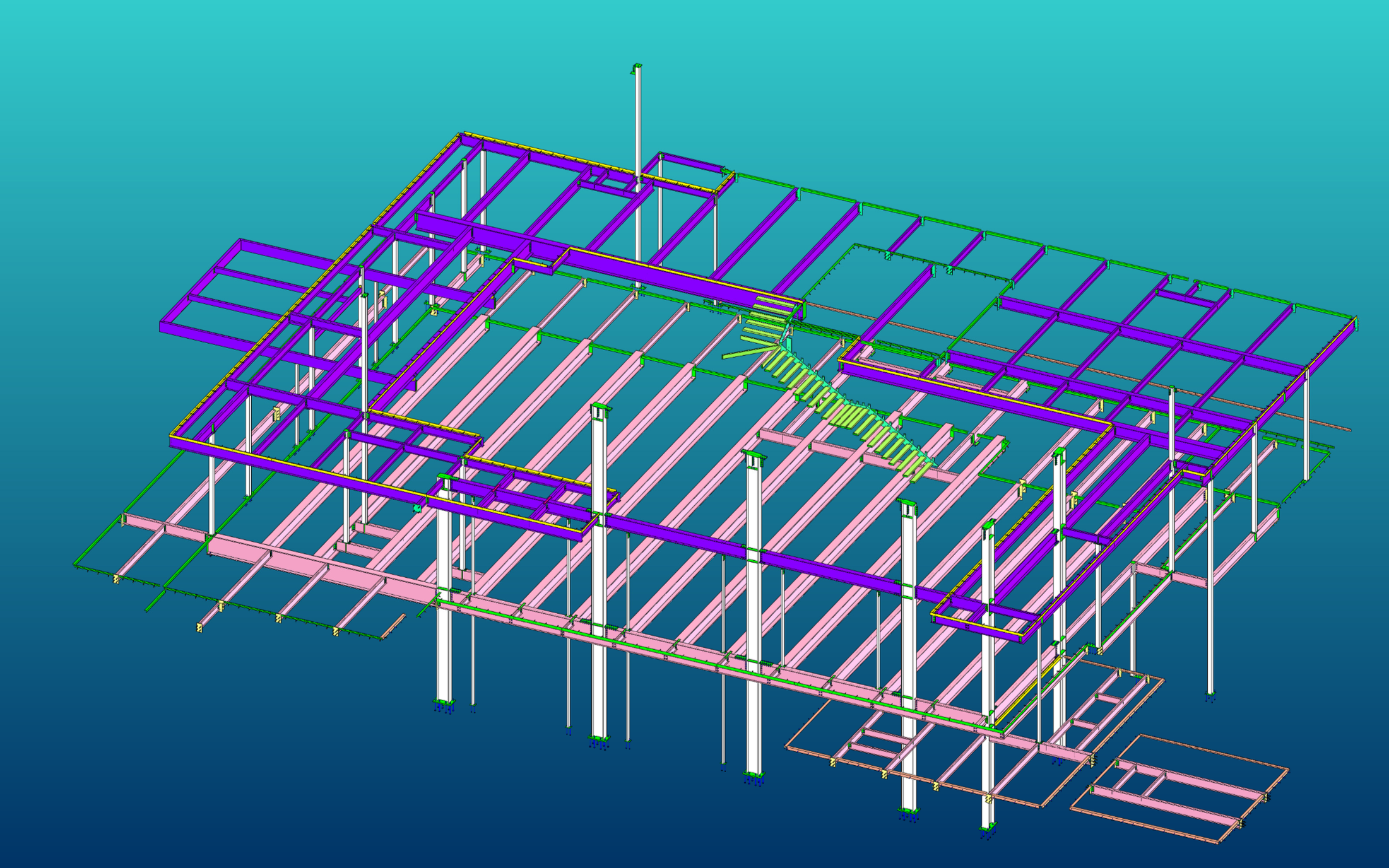Click the tallest white column at the top
The width and height of the screenshot is (1389, 868).
pyautogui.click(x=637, y=126)
